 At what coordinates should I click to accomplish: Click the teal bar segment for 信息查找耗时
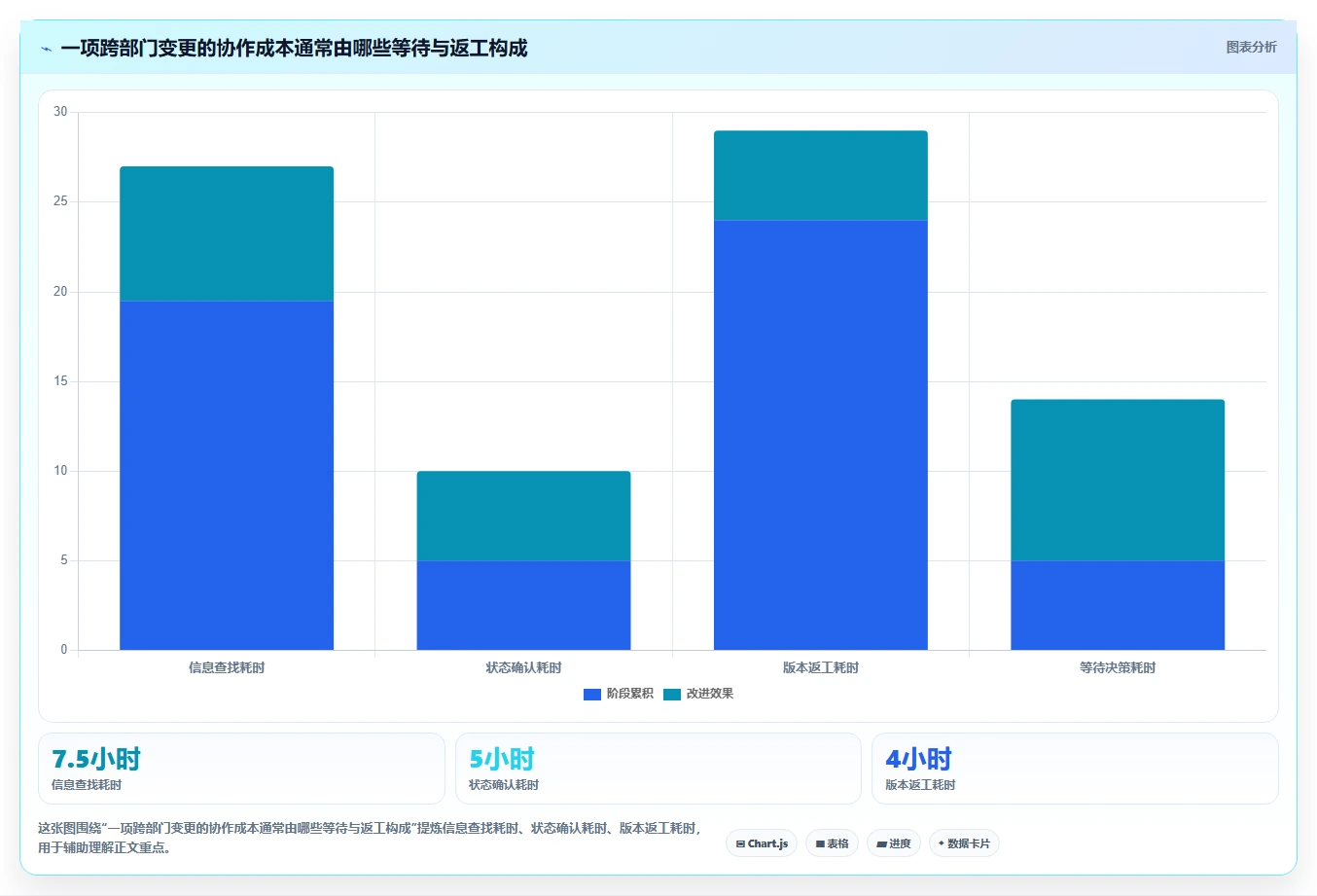227,233
